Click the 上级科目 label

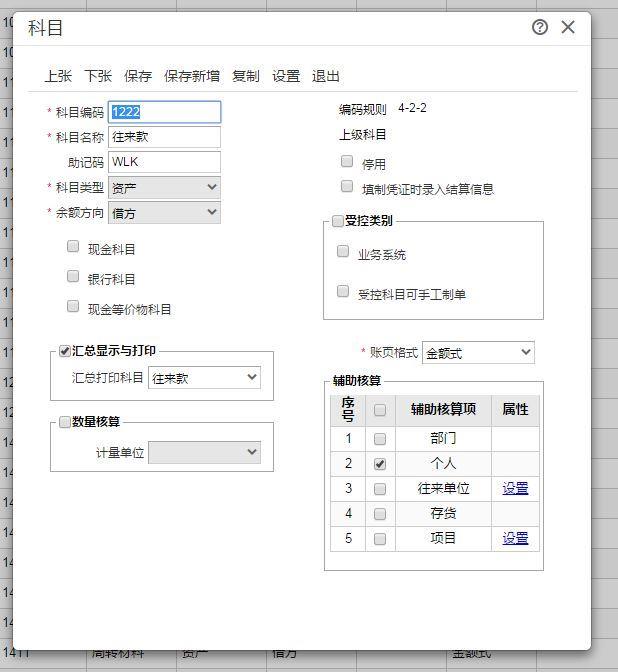coord(363,135)
